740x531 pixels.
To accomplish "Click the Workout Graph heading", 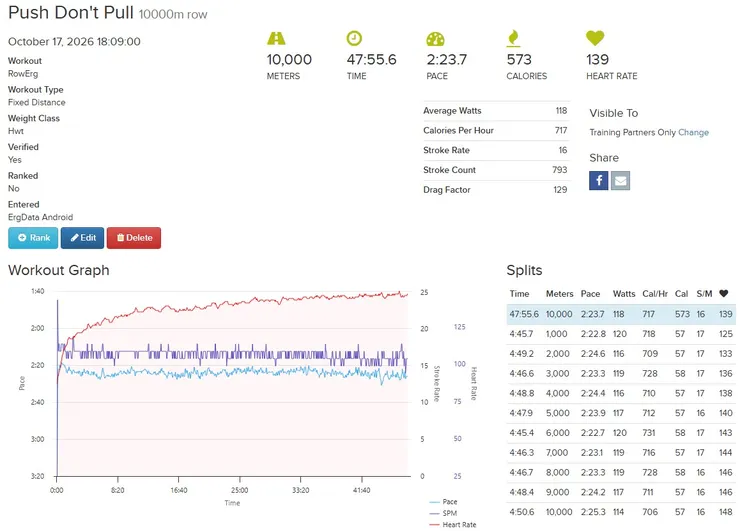I will 59,270.
